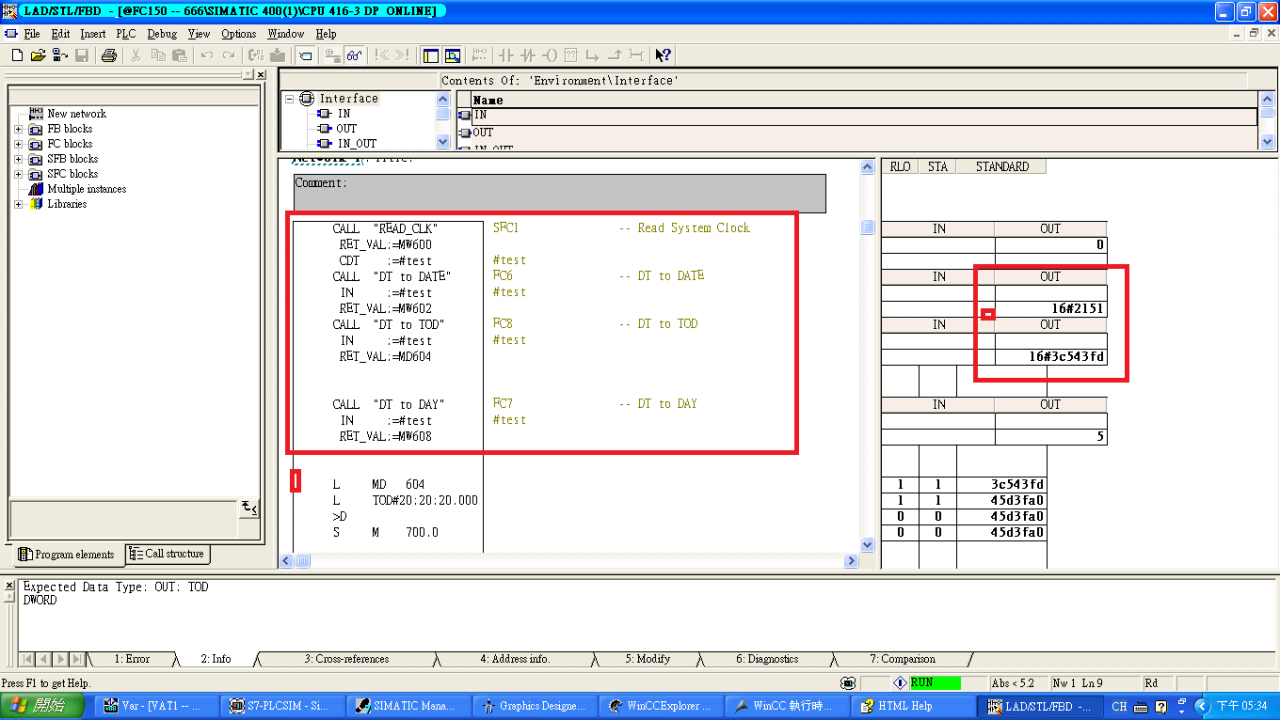
Task: Click the CALL "READ_CLK" code line
Action: coord(386,229)
